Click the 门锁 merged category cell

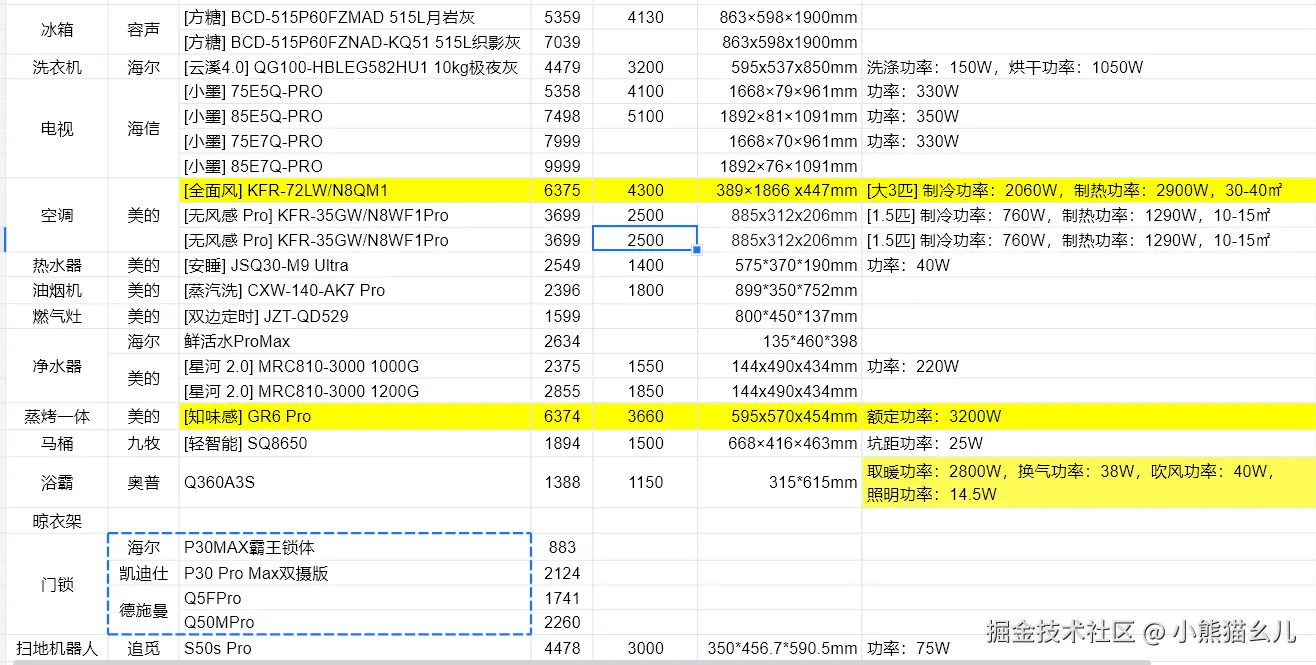pyautogui.click(x=56, y=585)
